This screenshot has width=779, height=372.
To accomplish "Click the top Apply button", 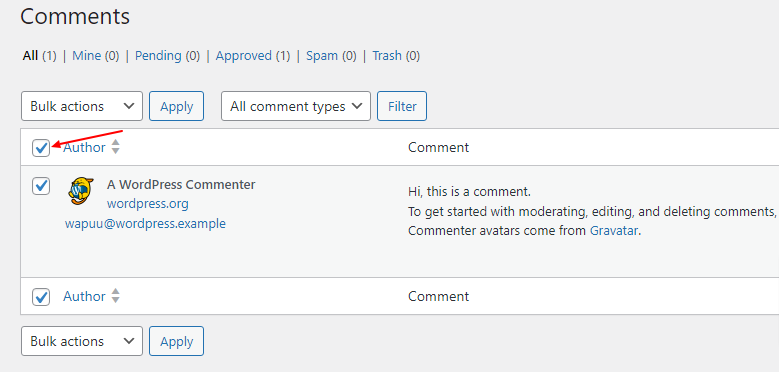I will [176, 106].
